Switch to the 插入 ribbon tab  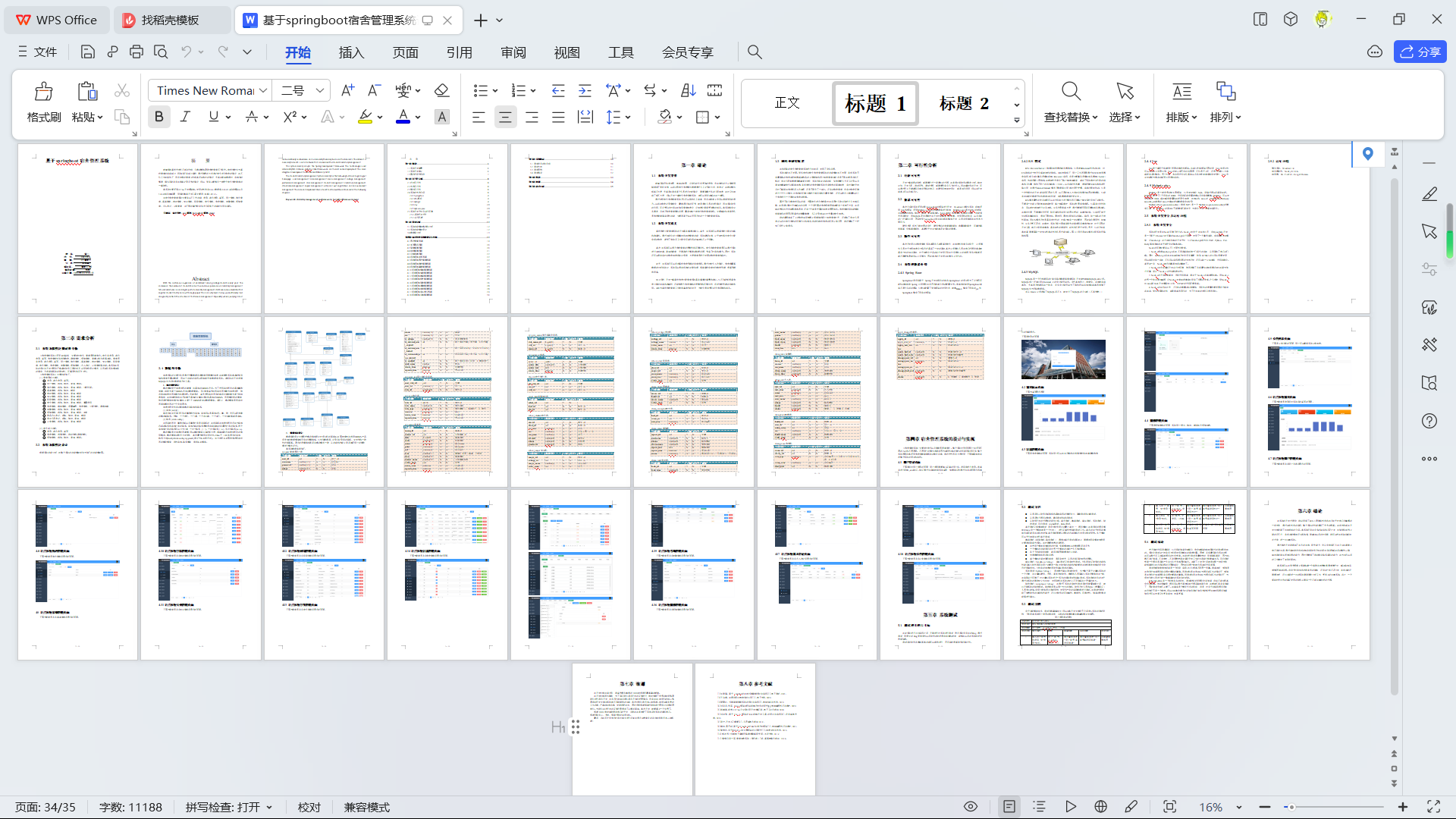(x=351, y=52)
